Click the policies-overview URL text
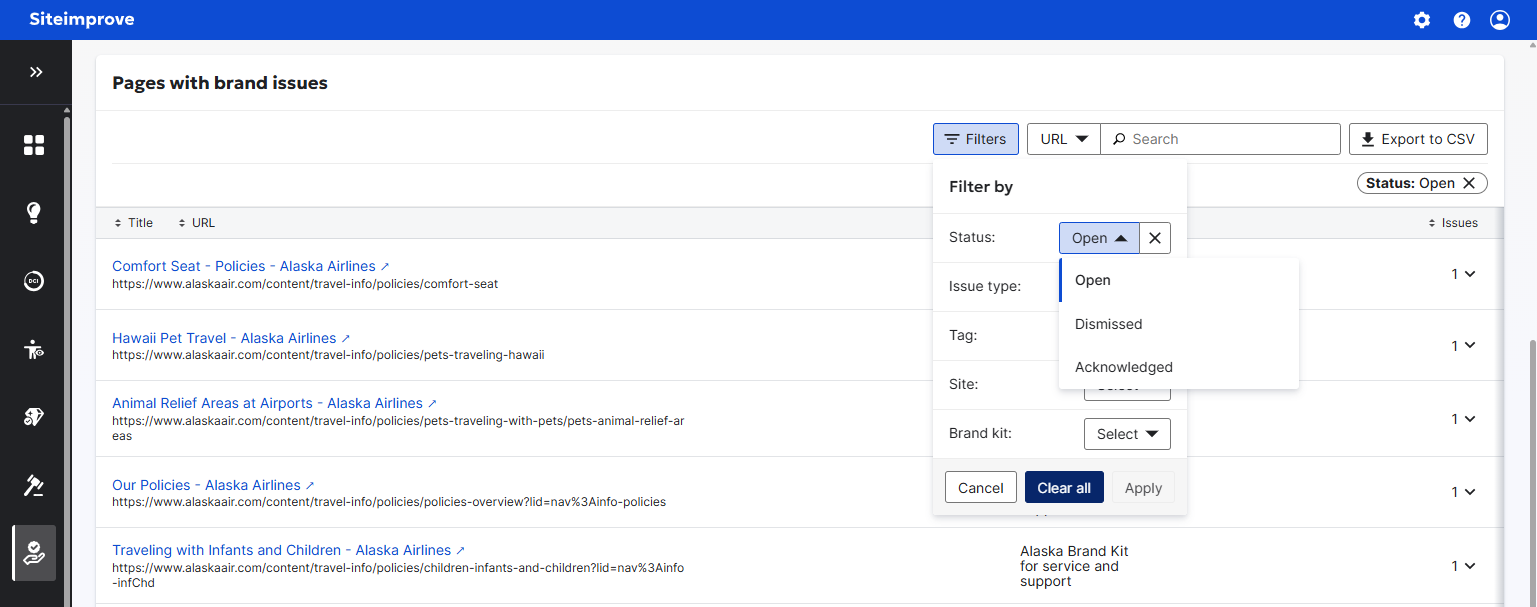The height and width of the screenshot is (607, 1537). click(x=389, y=502)
